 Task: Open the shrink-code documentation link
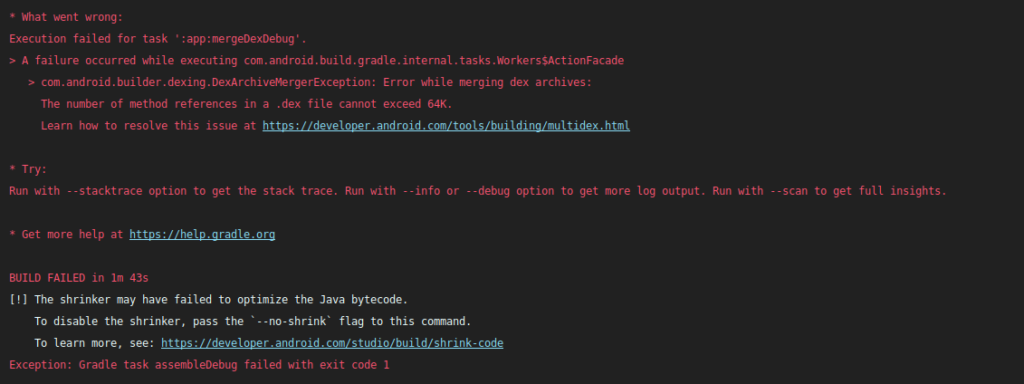click(x=332, y=343)
